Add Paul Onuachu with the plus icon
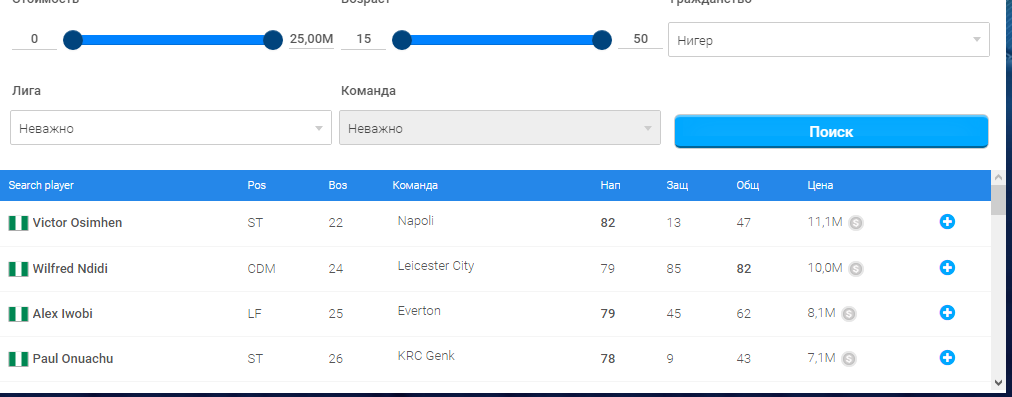This screenshot has width=1012, height=397. pos(947,358)
